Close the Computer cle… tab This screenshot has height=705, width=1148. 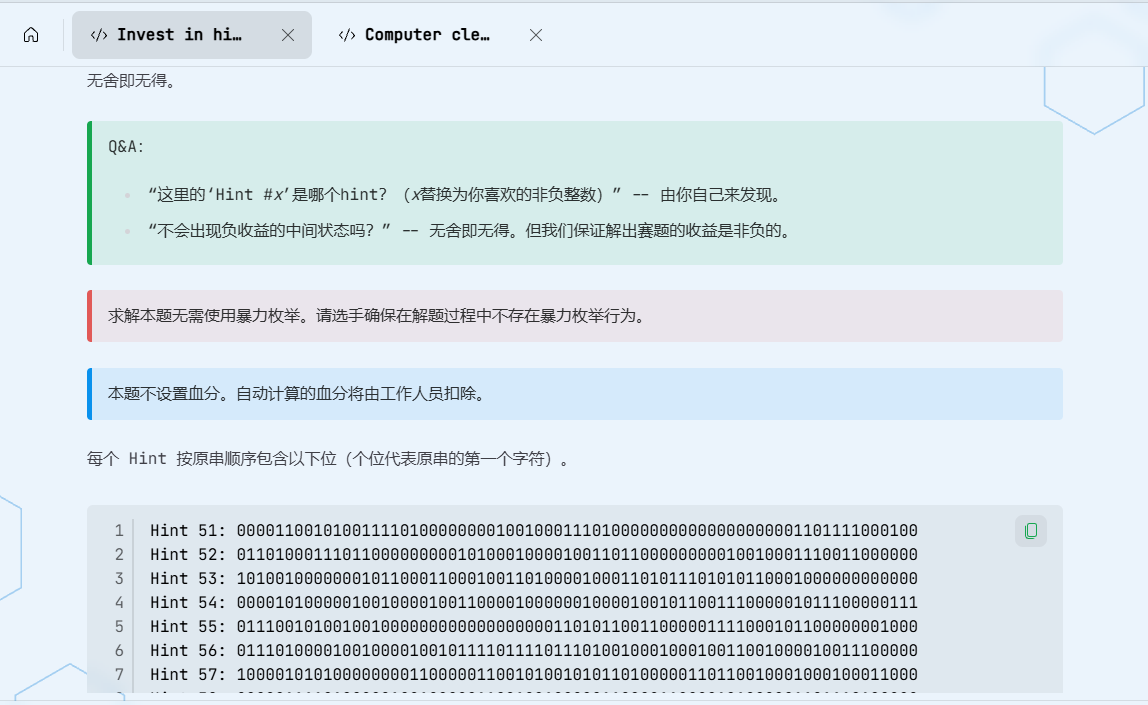coord(536,35)
